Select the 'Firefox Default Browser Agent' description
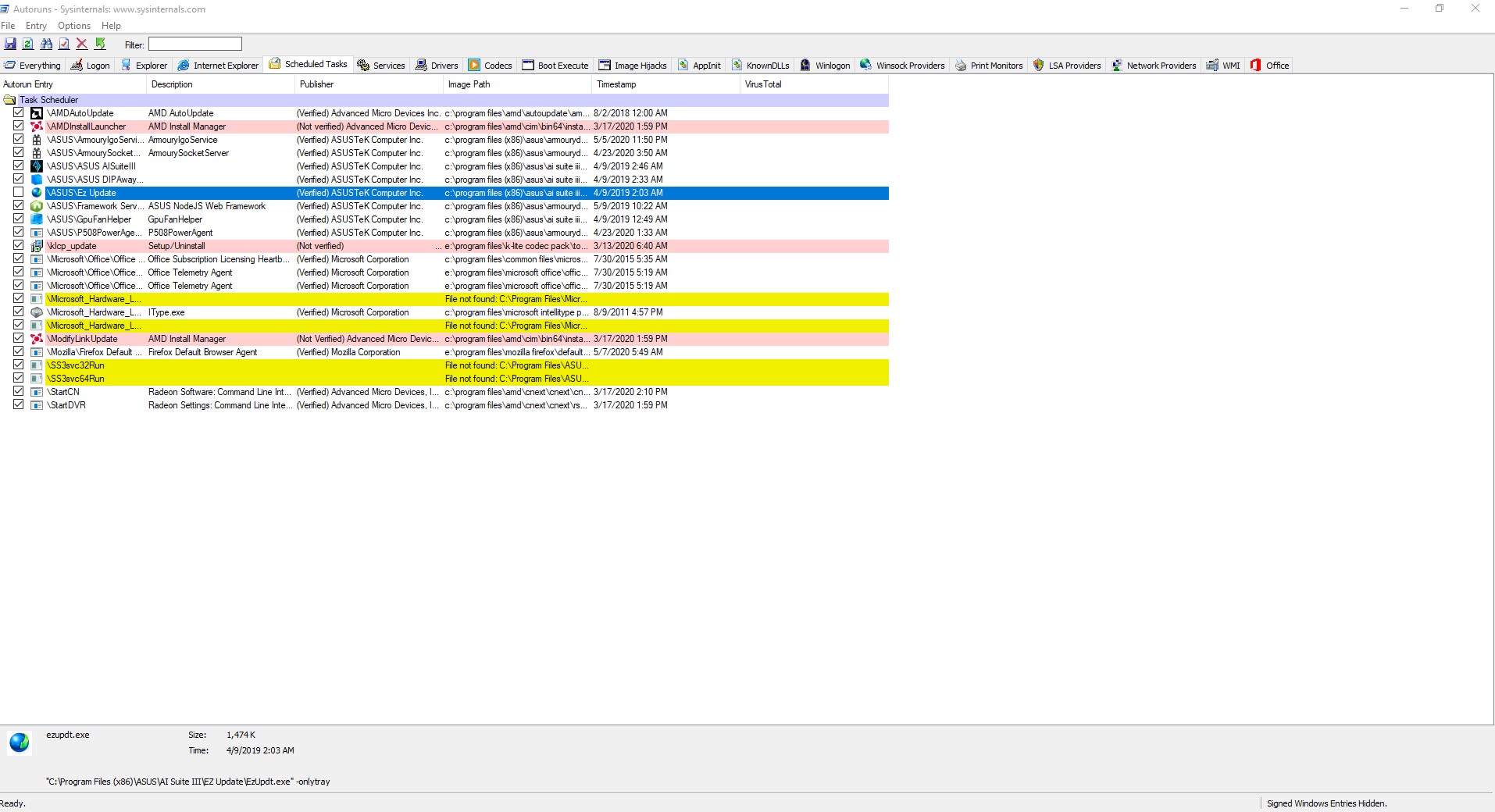 coord(202,352)
